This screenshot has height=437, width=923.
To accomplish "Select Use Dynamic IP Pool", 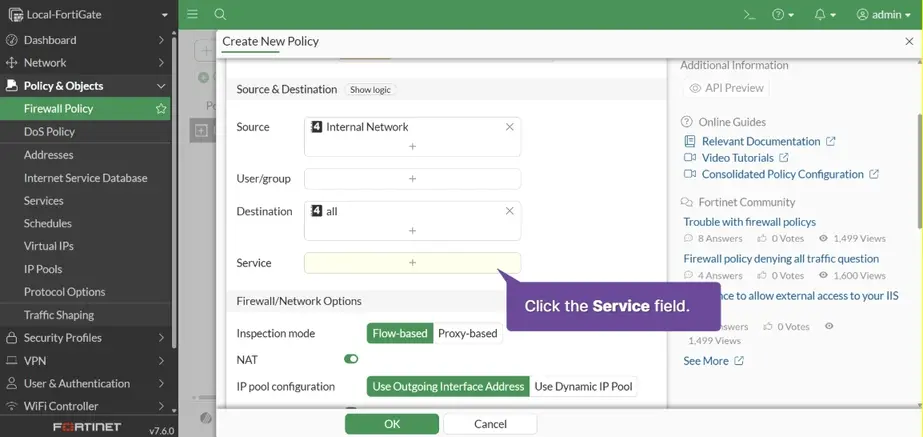I will [x=583, y=387].
